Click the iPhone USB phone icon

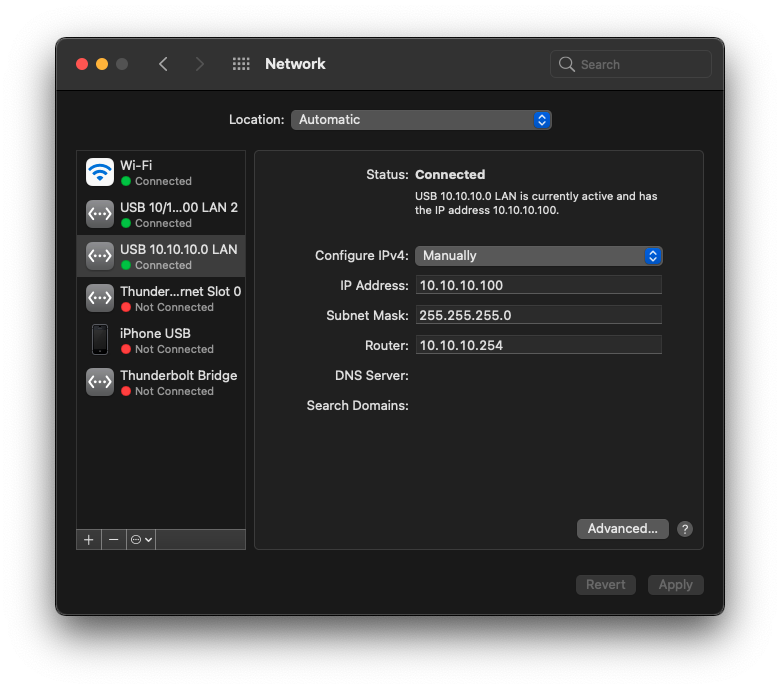tap(99, 340)
